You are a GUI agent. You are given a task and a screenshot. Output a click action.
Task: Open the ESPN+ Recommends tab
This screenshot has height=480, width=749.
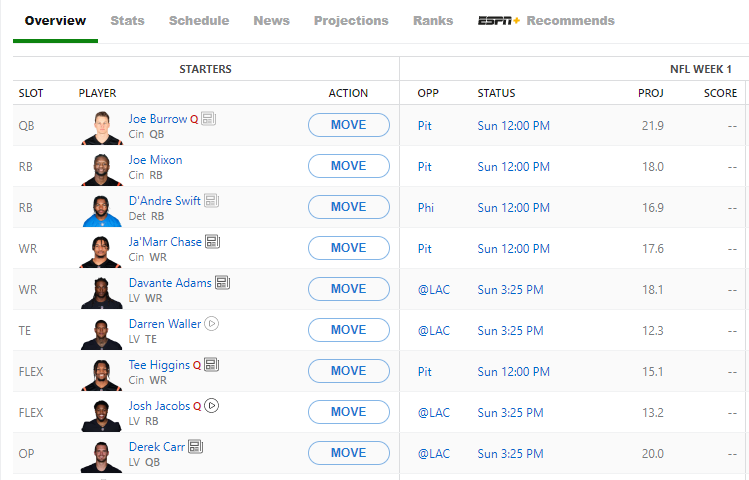click(x=546, y=20)
